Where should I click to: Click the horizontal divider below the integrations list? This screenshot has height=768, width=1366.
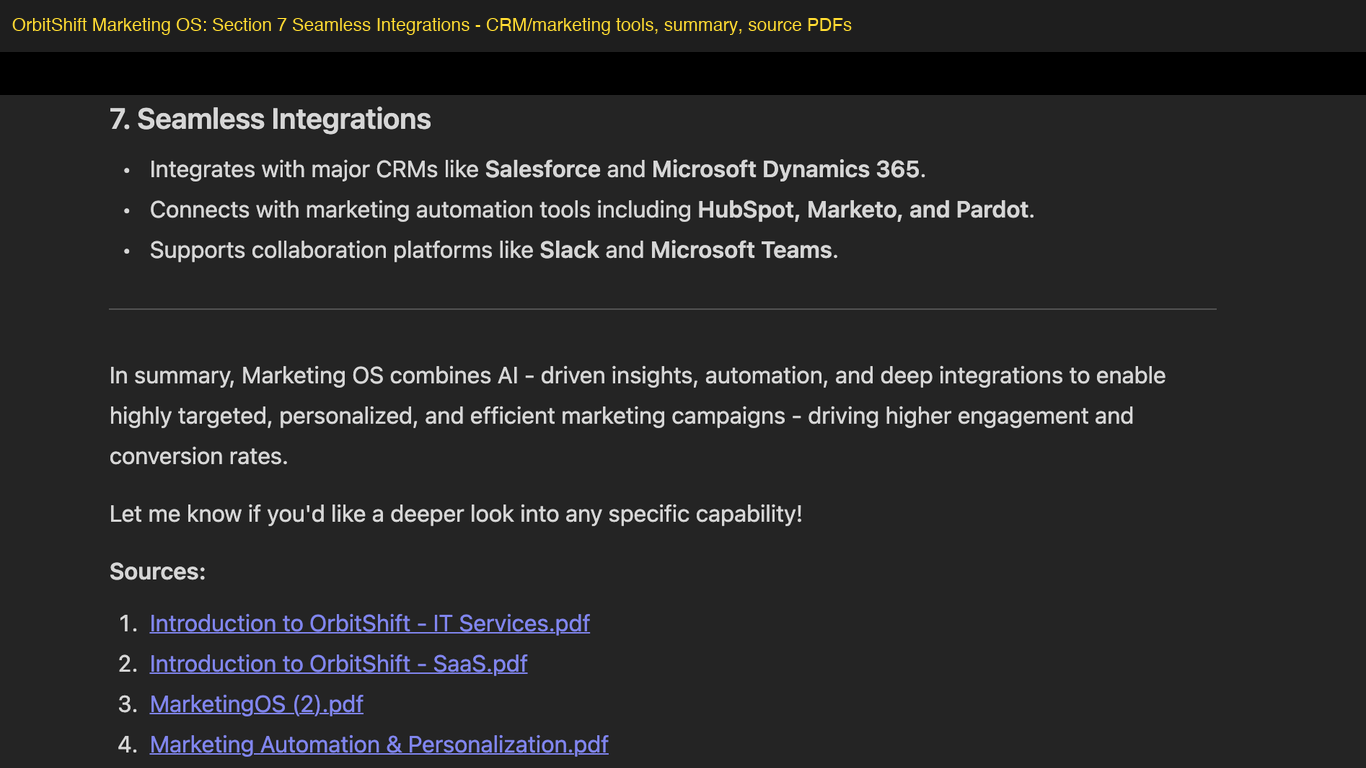pos(663,309)
